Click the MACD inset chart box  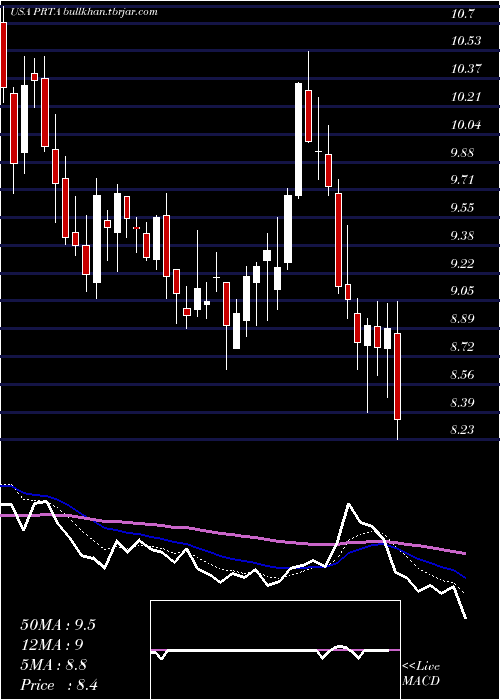pyautogui.click(x=275, y=650)
